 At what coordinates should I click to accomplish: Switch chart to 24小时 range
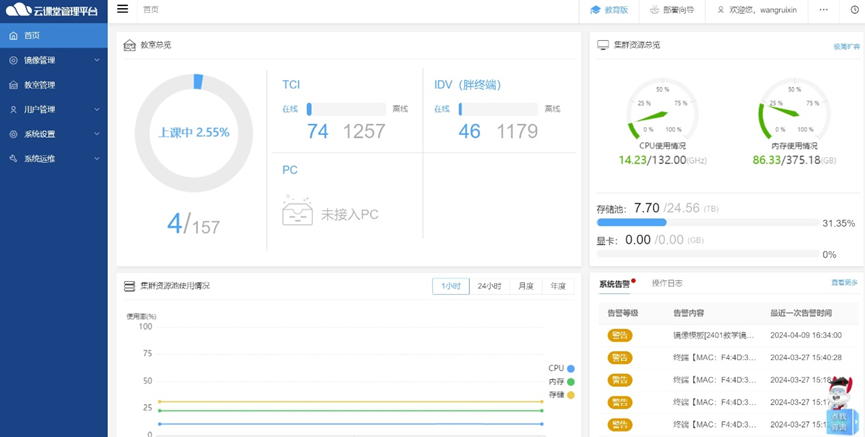click(x=489, y=286)
